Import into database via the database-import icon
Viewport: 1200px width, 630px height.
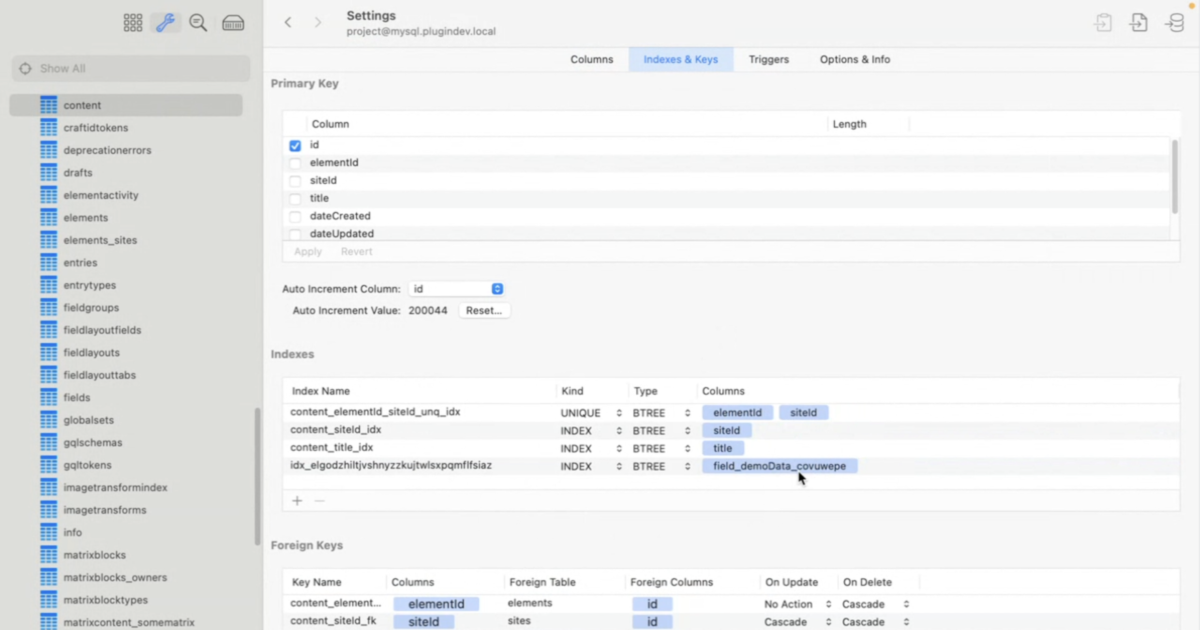(1174, 21)
